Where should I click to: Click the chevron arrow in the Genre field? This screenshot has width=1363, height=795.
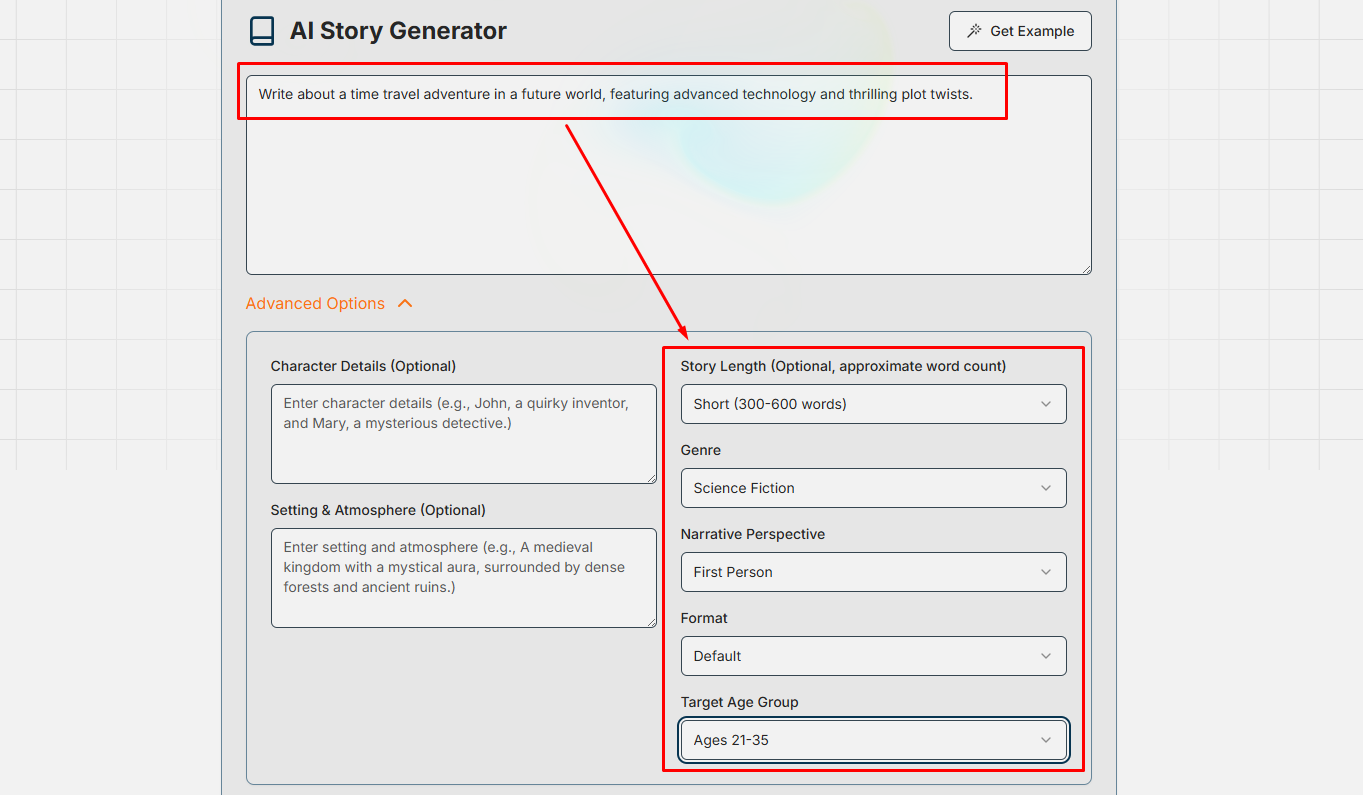[x=1045, y=488]
